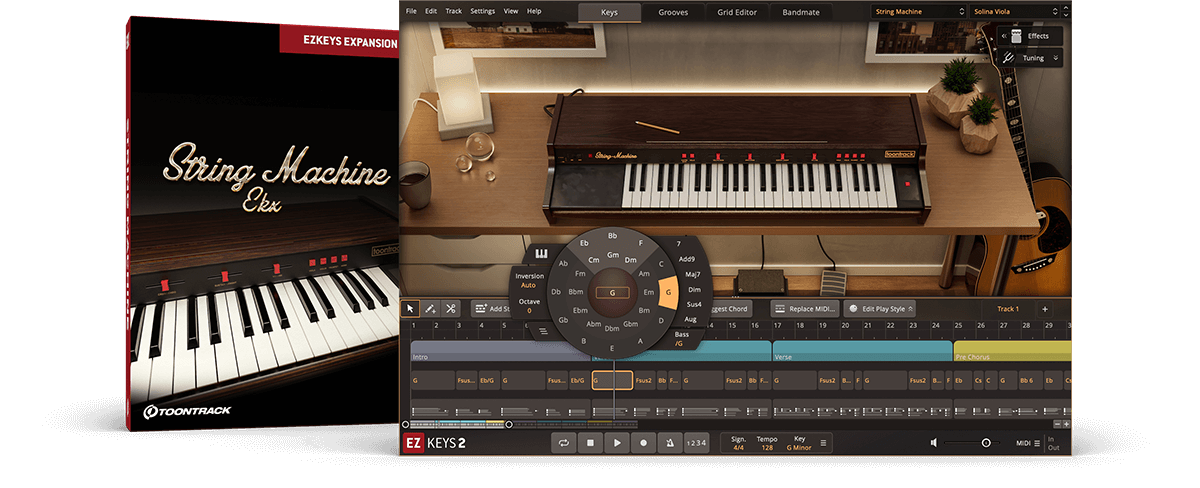Click the speaker volume icon
Screen dimensions: 1200x488
[934, 443]
